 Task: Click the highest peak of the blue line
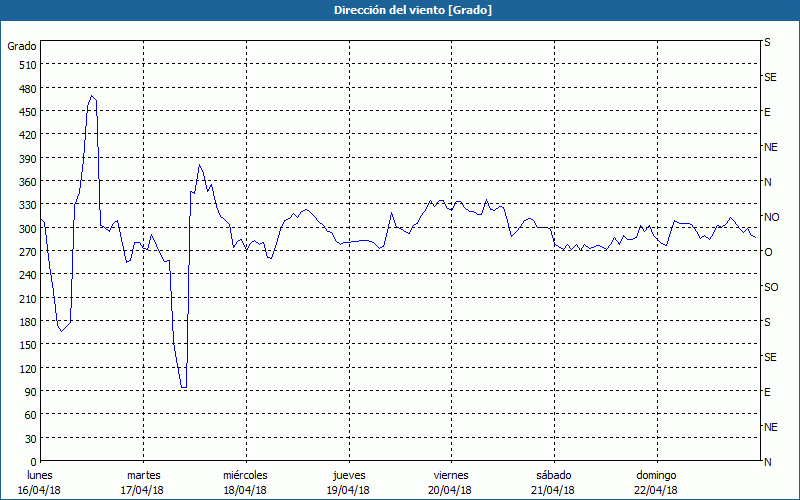92,96
